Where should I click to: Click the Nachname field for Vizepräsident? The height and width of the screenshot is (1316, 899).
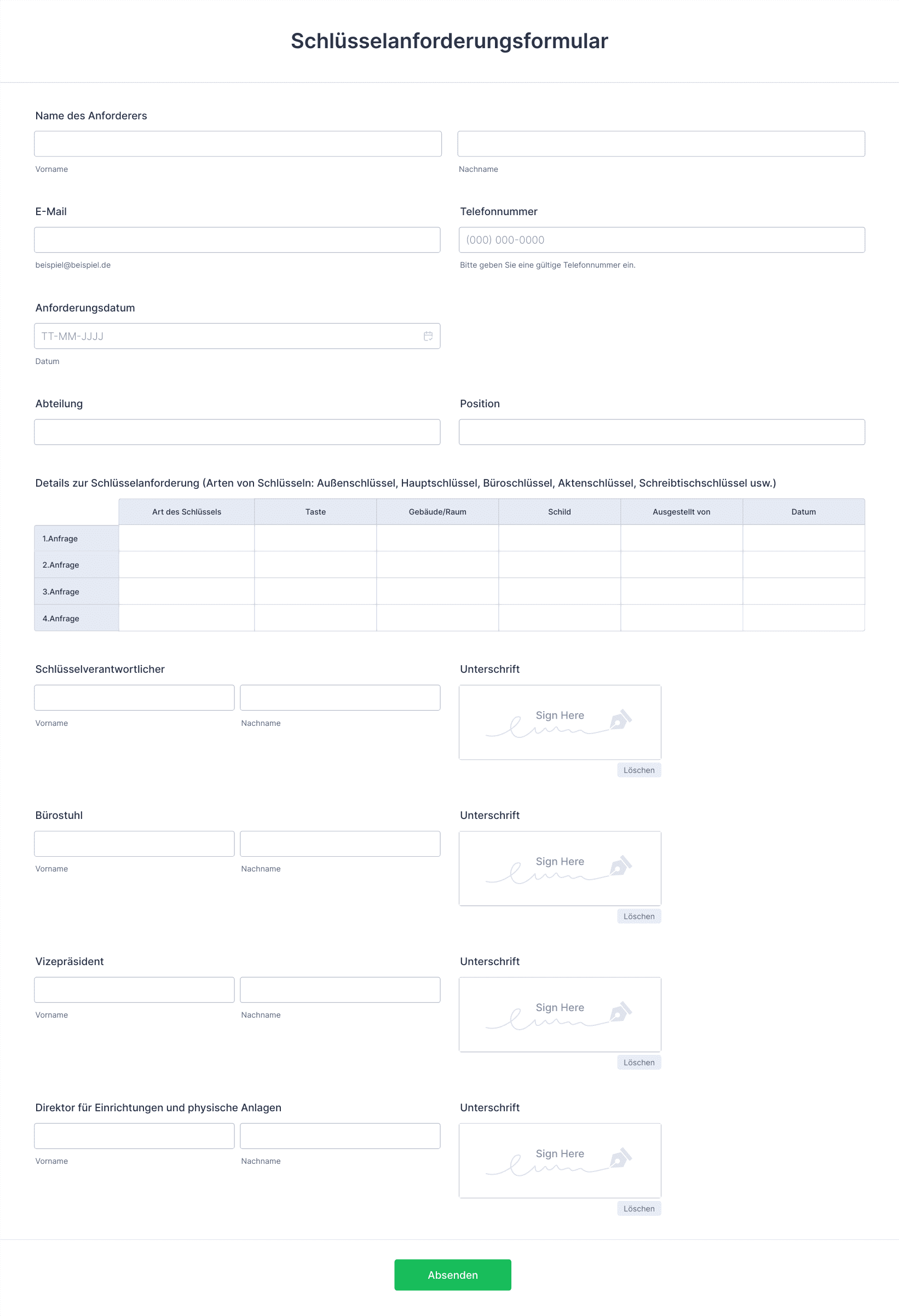[x=340, y=990]
